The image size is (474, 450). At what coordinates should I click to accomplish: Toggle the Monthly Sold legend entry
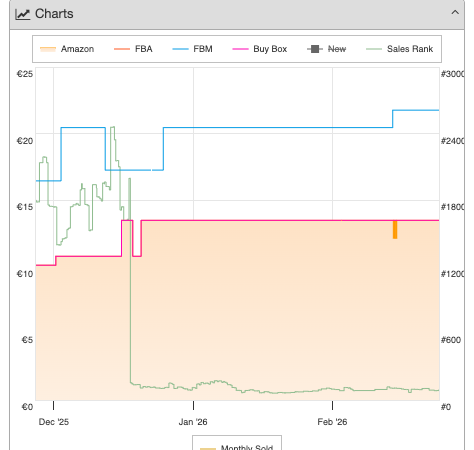pyautogui.click(x=237, y=447)
